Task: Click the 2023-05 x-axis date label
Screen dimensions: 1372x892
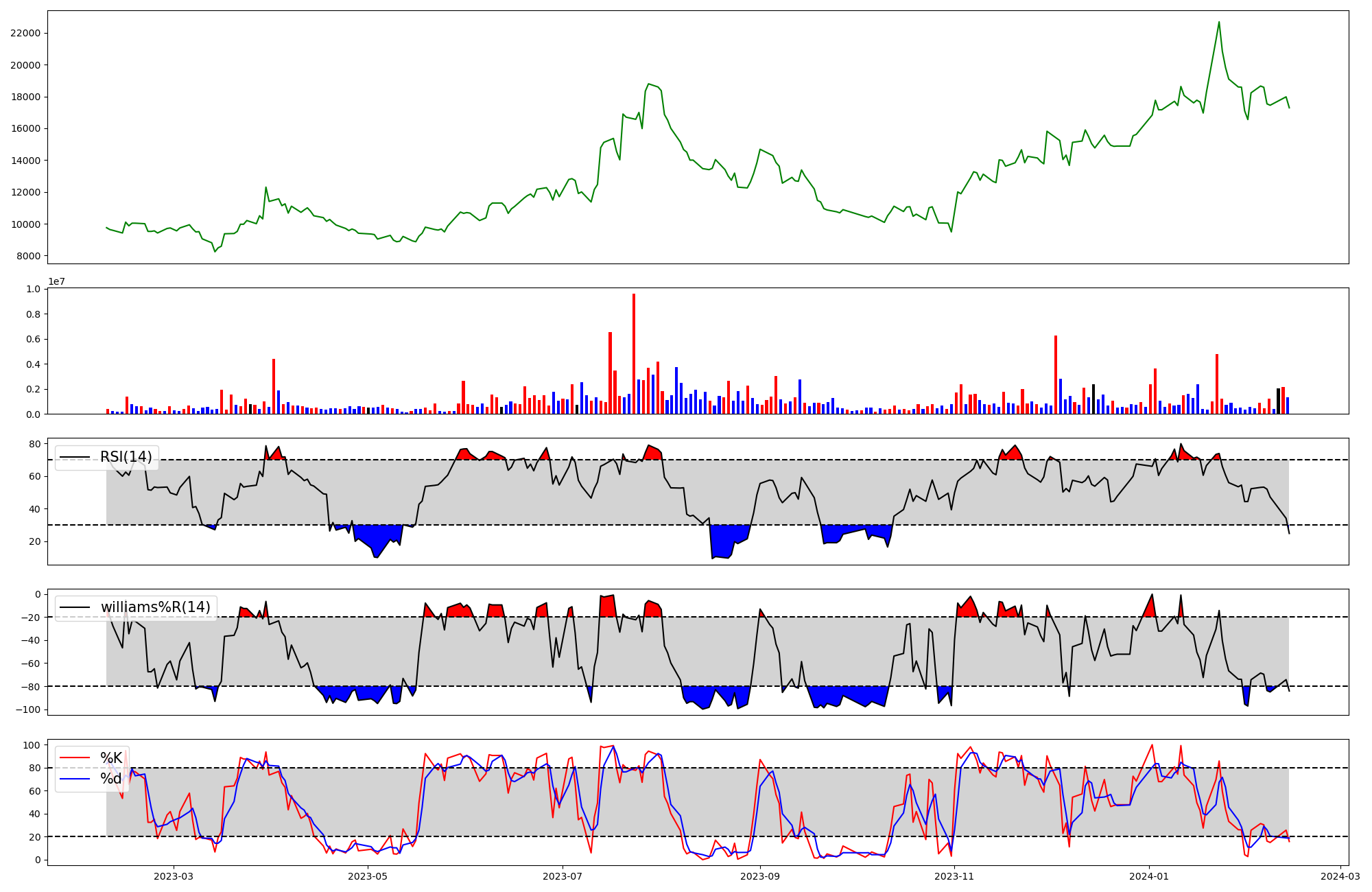Action: pos(368,876)
